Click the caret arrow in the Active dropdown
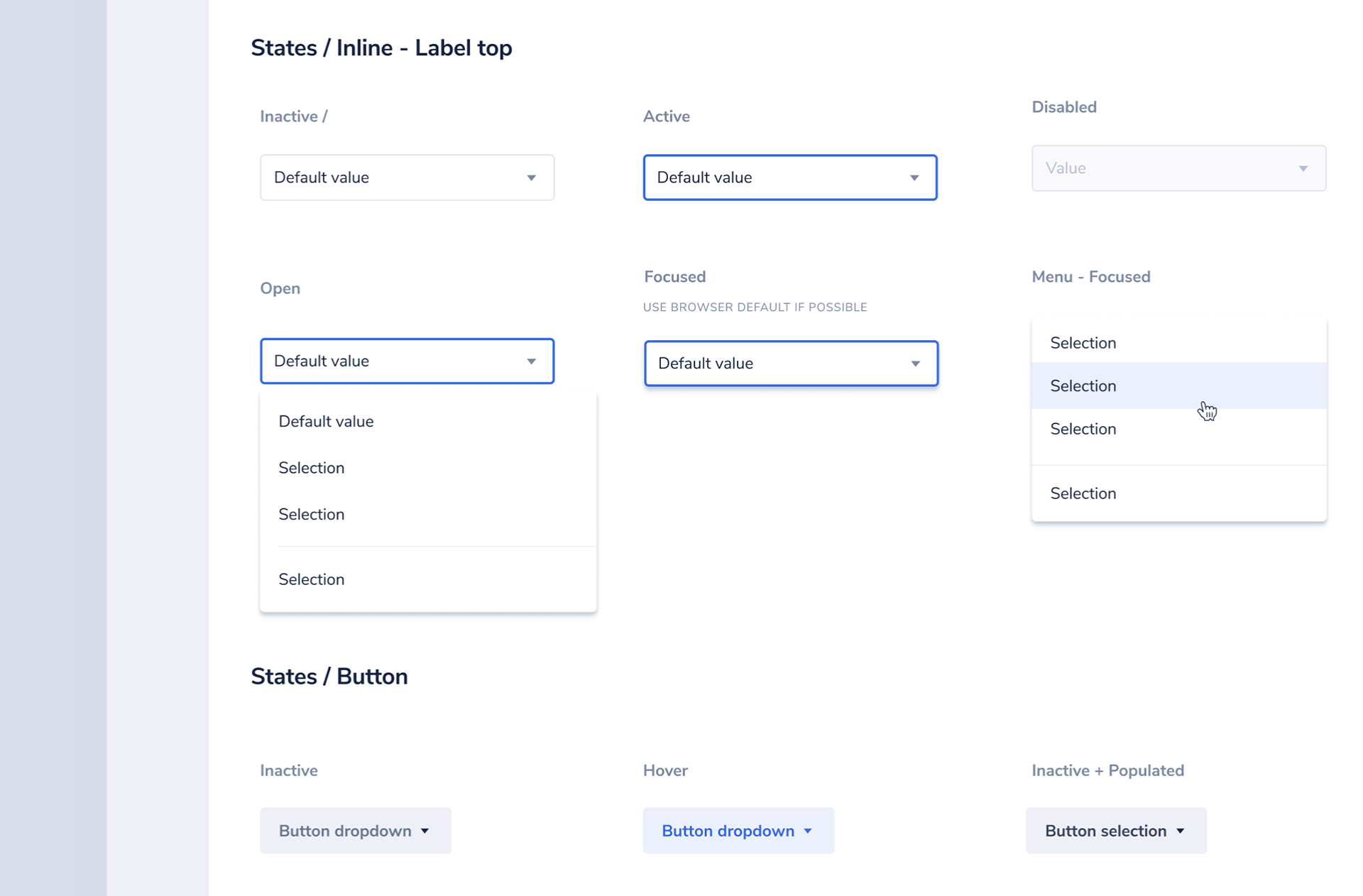This screenshot has width=1363, height=896. click(914, 177)
